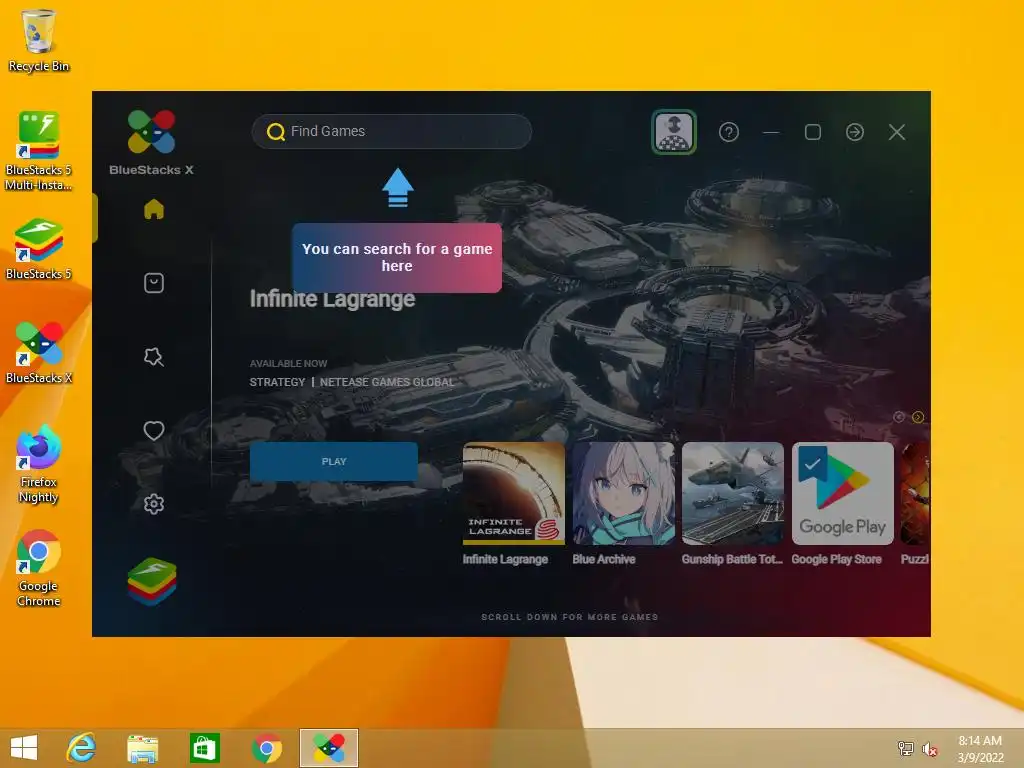1024x768 pixels.
Task: Open the Windows Start button
Action: tap(24, 748)
